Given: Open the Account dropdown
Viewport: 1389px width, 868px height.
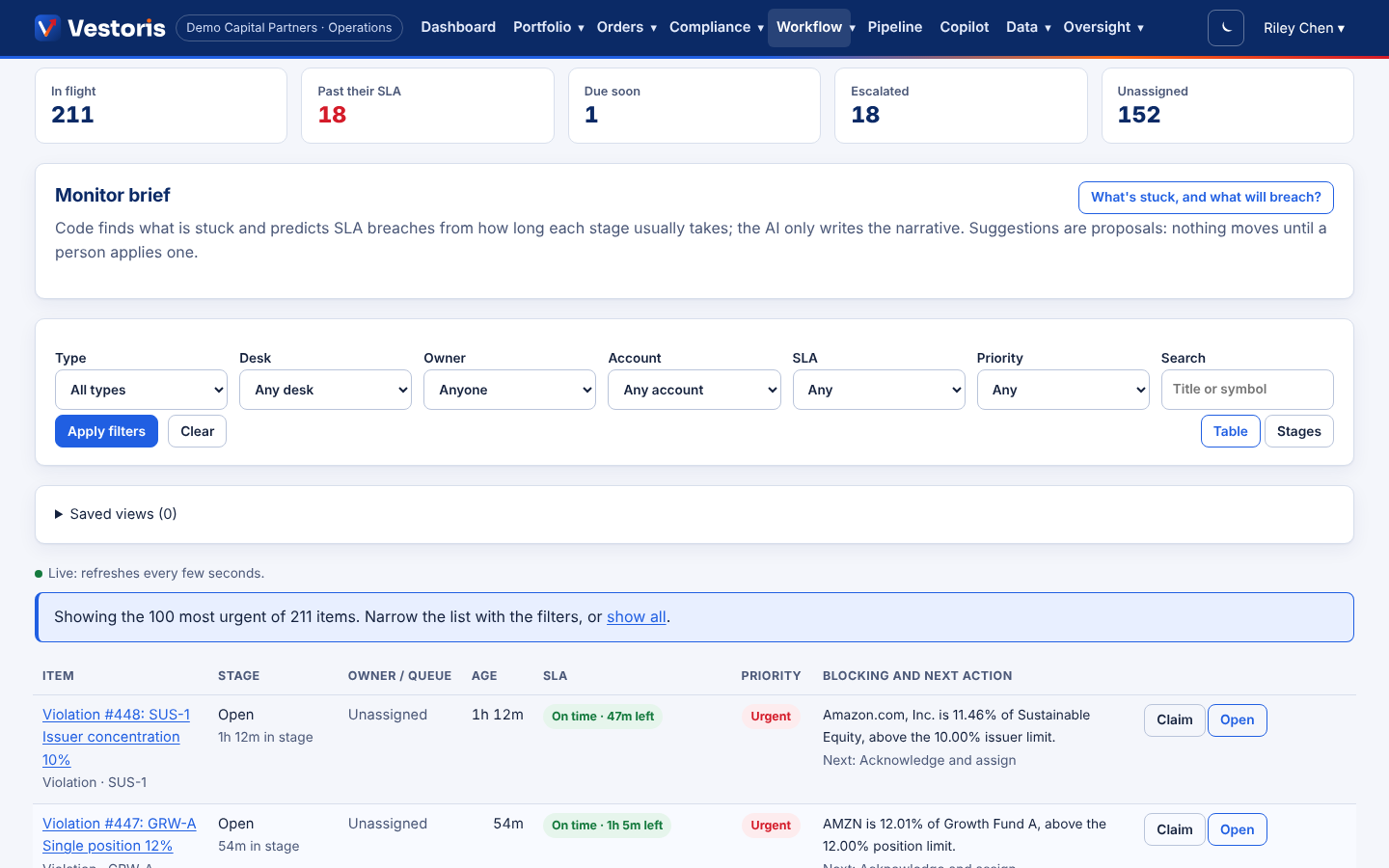Looking at the screenshot, I should point(694,390).
